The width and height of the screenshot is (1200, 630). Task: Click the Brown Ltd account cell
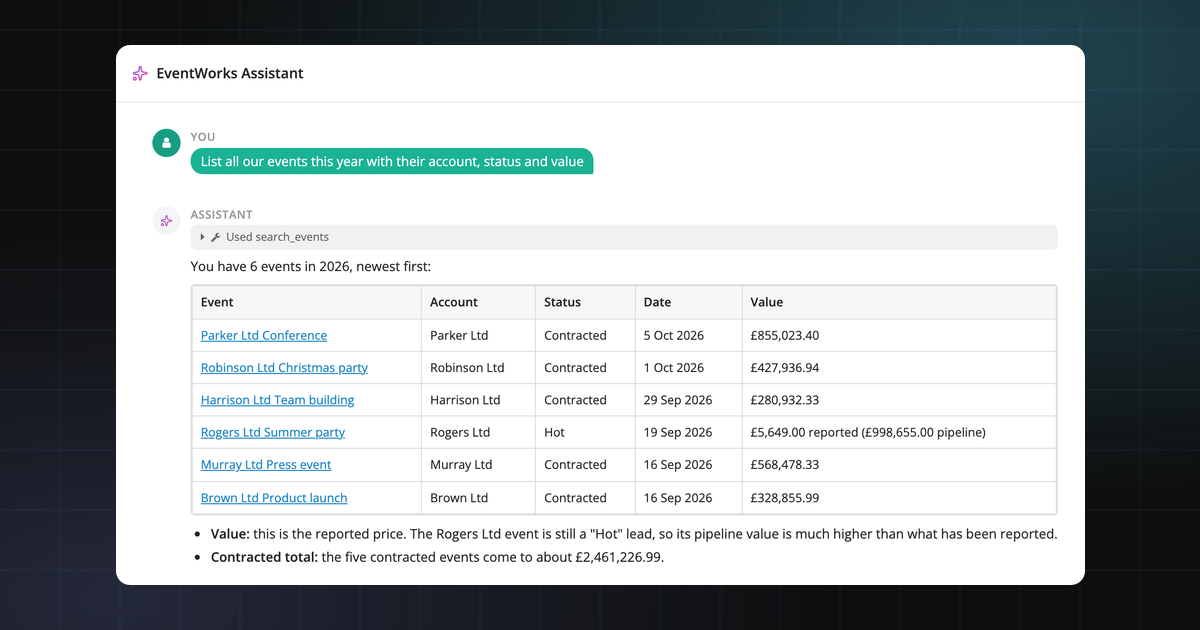[x=479, y=498]
